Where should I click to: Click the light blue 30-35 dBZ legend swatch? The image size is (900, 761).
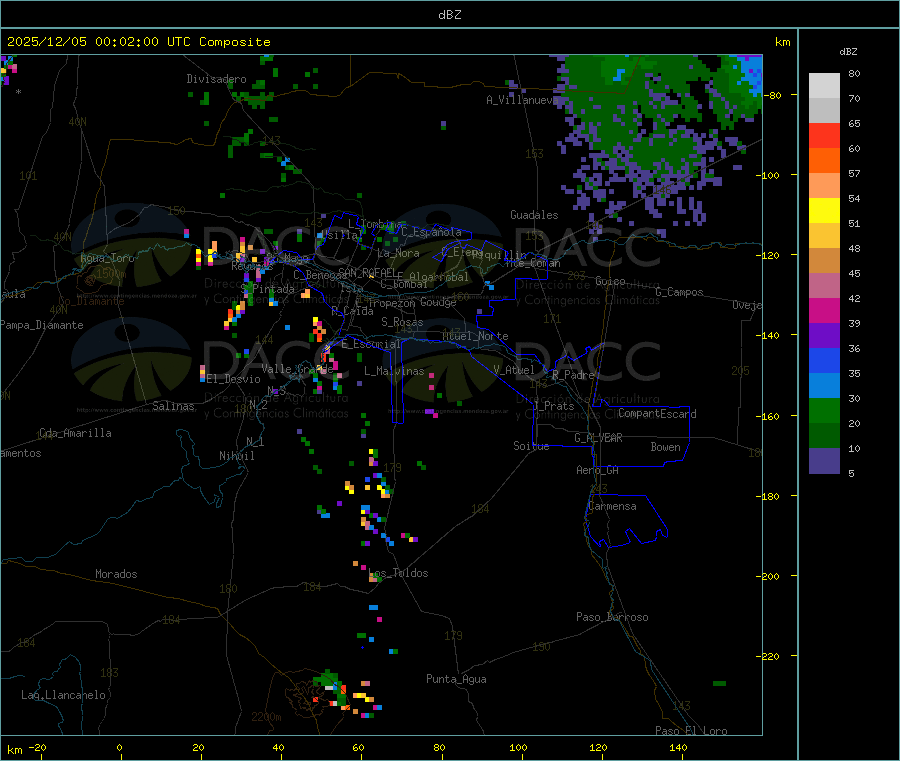click(824, 386)
